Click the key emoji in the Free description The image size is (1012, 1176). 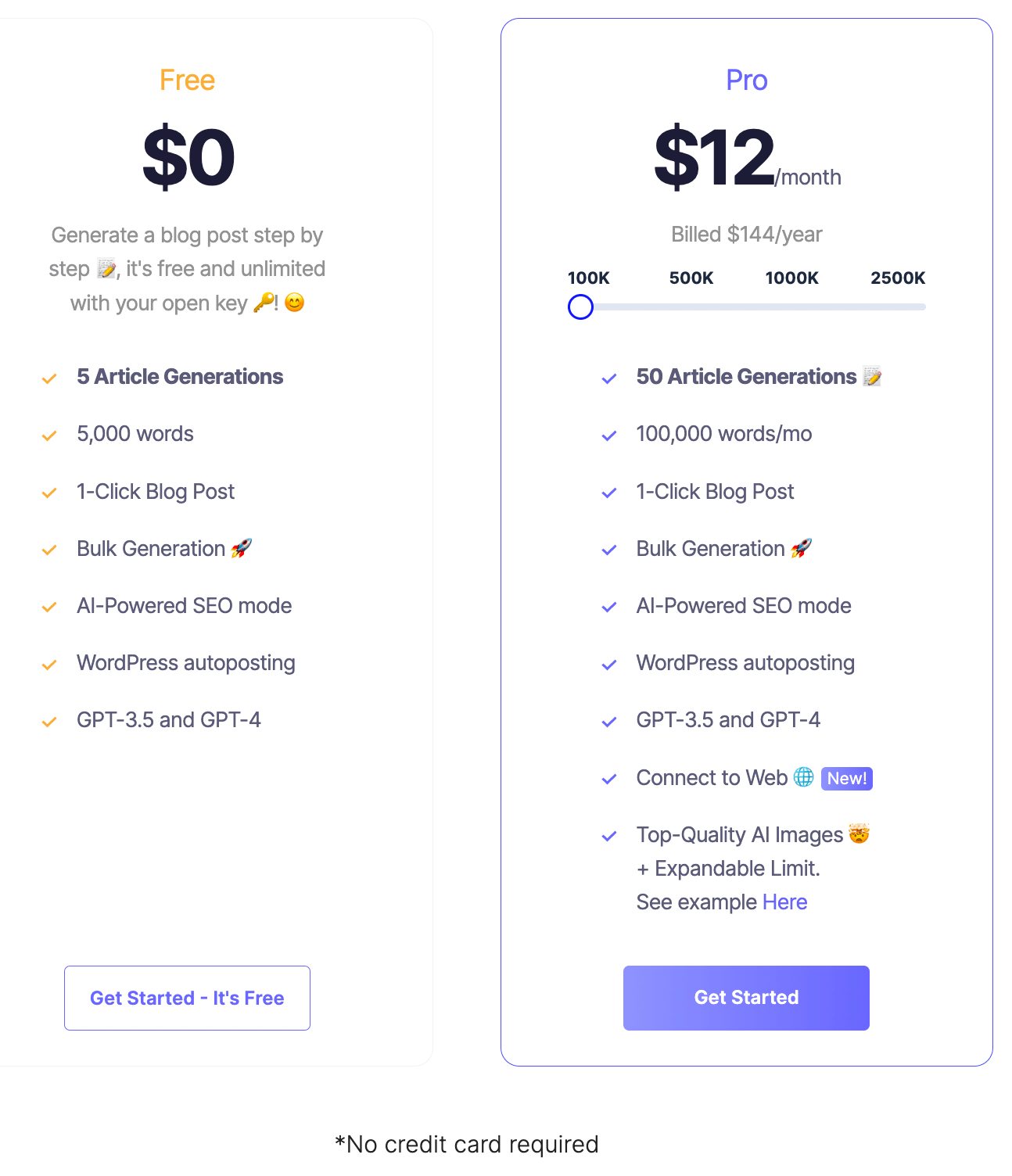pos(264,302)
